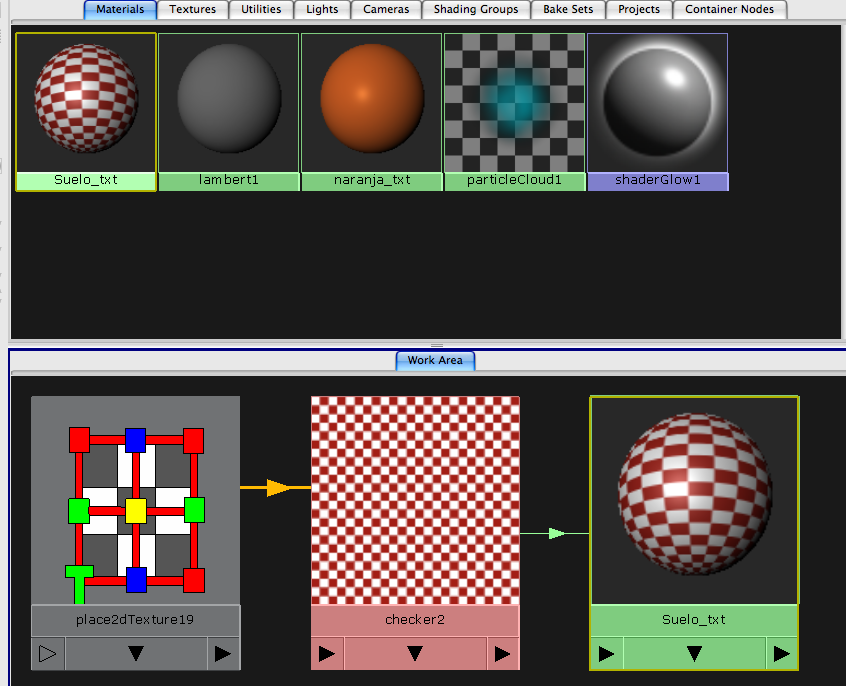The height and width of the screenshot is (686, 846).
Task: Select the particleCloud1 material swatch
Action: click(x=514, y=100)
